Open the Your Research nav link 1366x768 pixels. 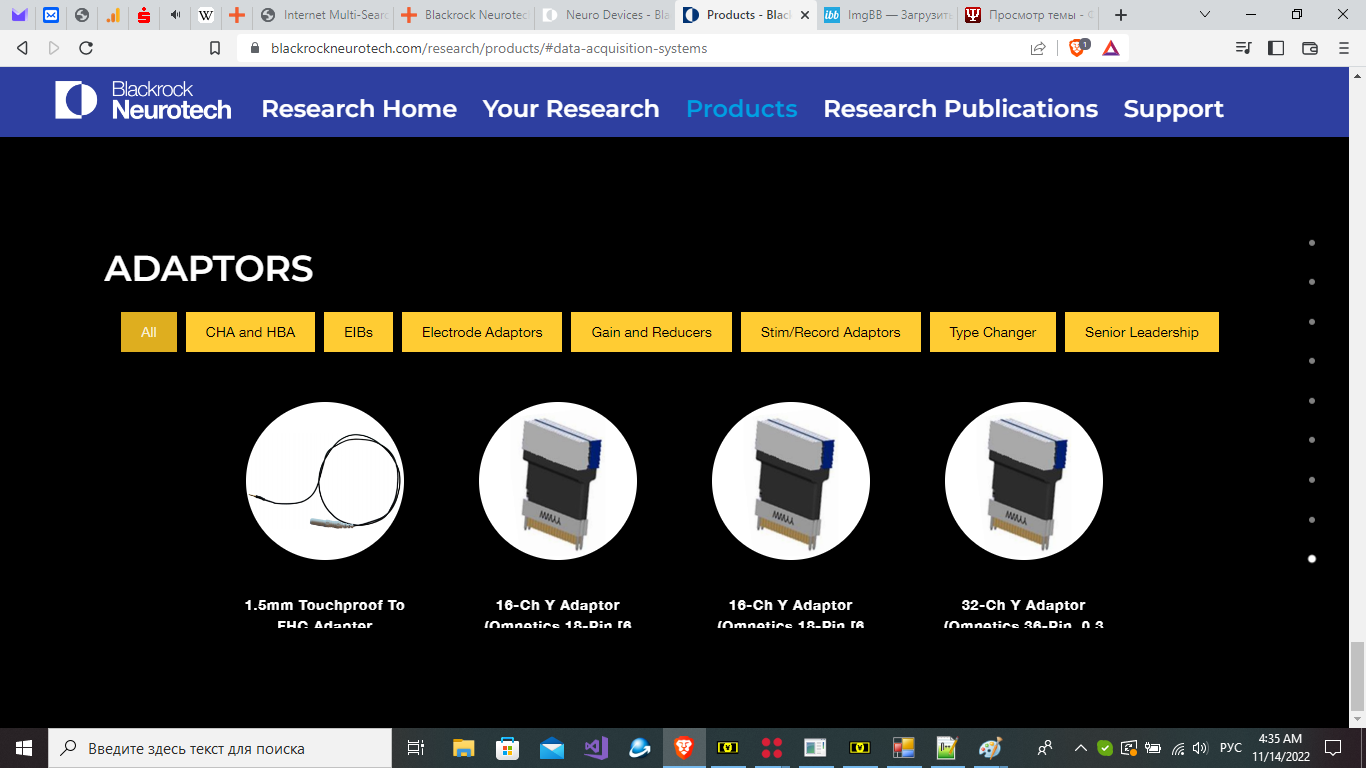pos(571,108)
